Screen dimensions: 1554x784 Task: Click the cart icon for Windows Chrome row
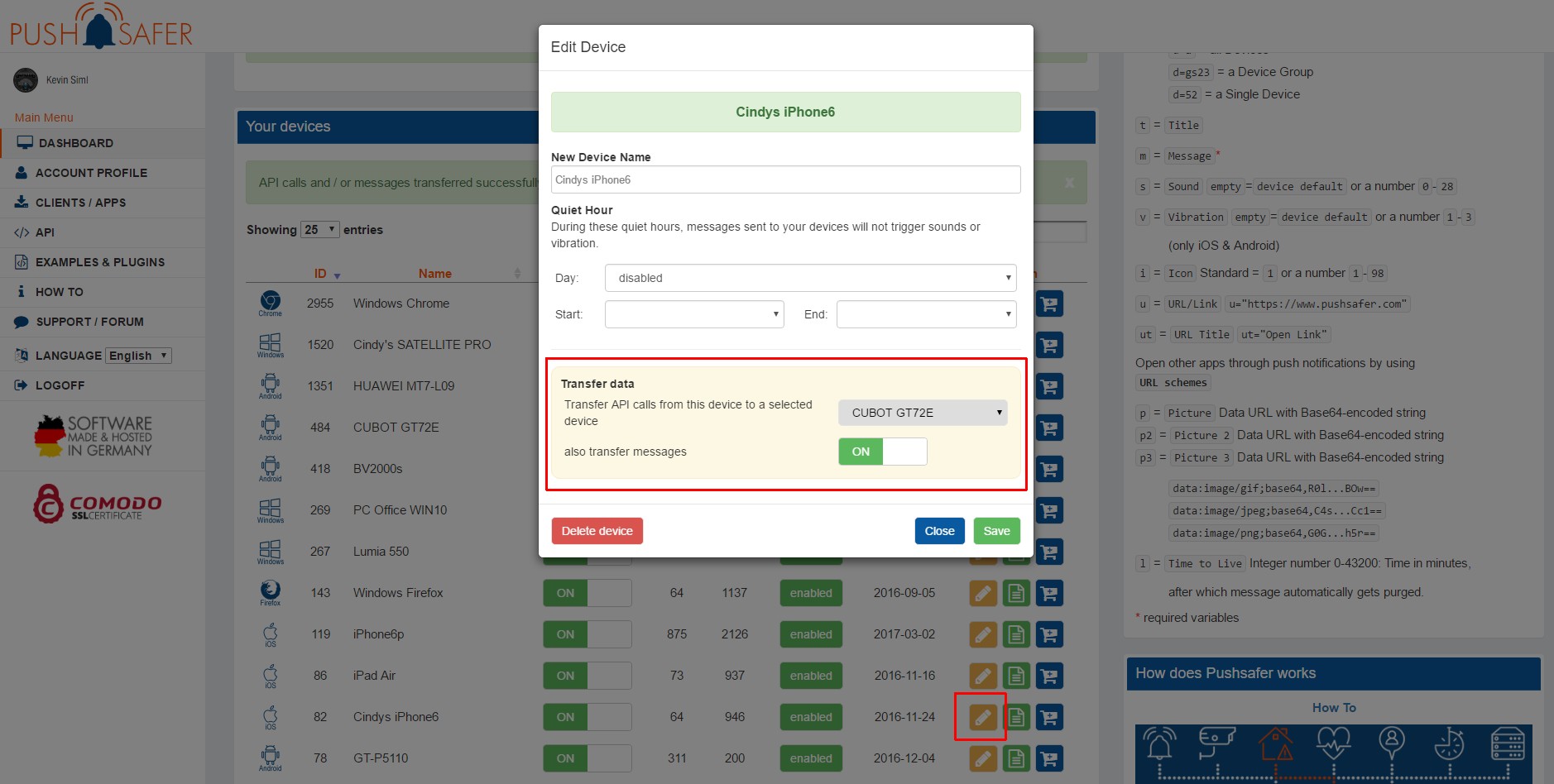click(1049, 304)
